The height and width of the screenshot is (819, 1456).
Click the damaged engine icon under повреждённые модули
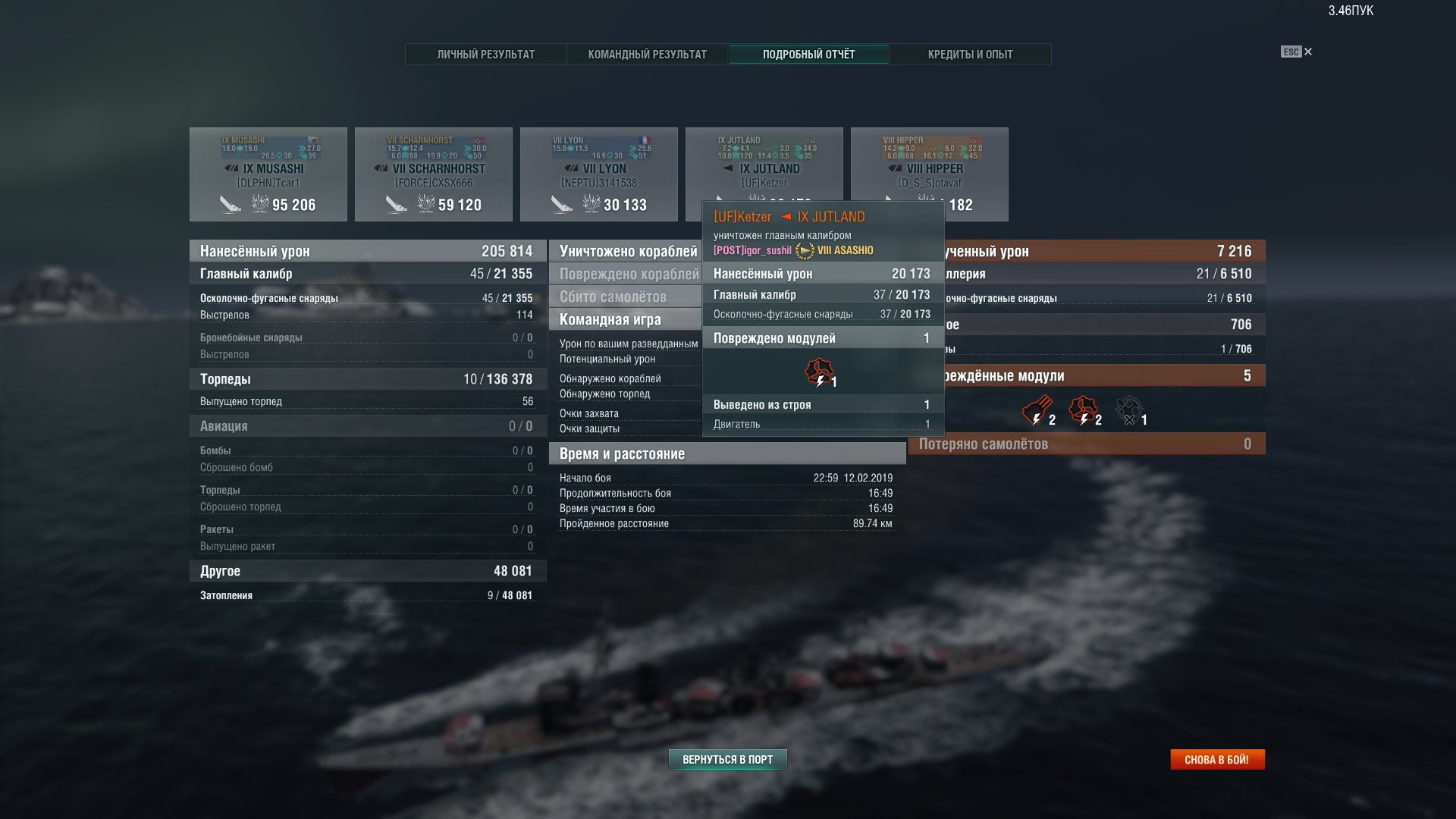1083,410
